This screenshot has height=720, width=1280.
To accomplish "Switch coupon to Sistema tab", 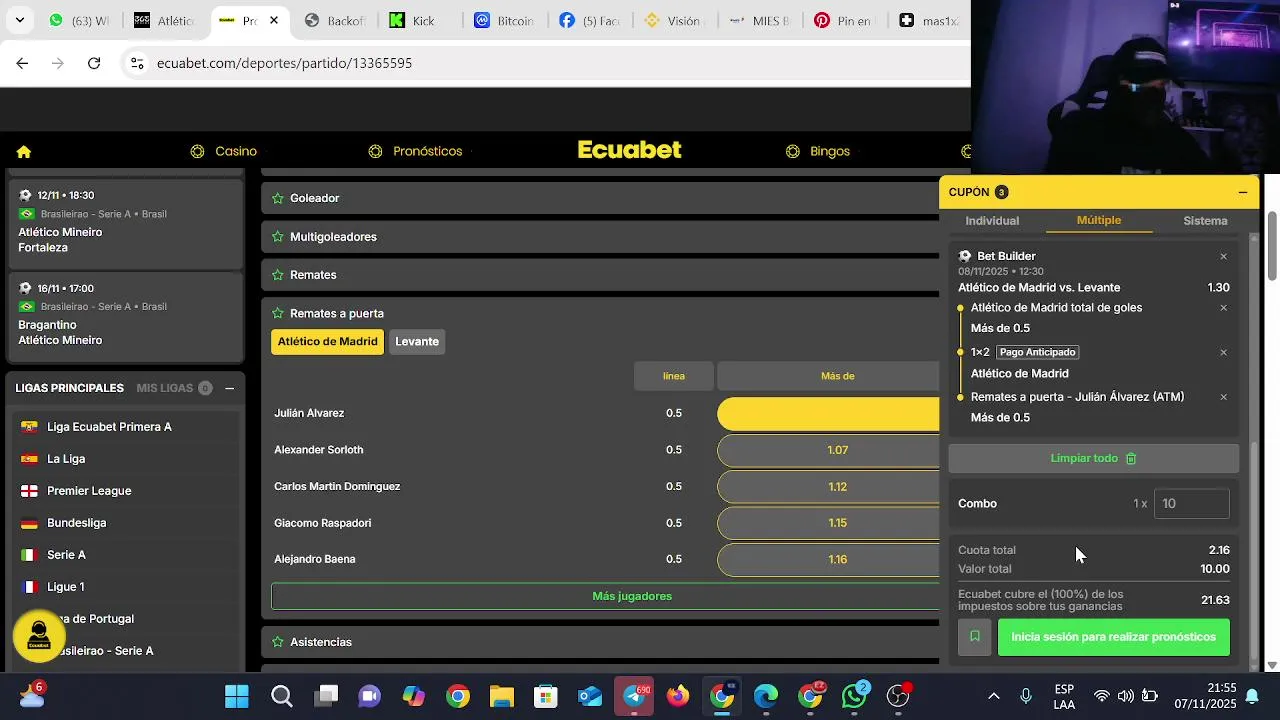I will tap(1205, 221).
